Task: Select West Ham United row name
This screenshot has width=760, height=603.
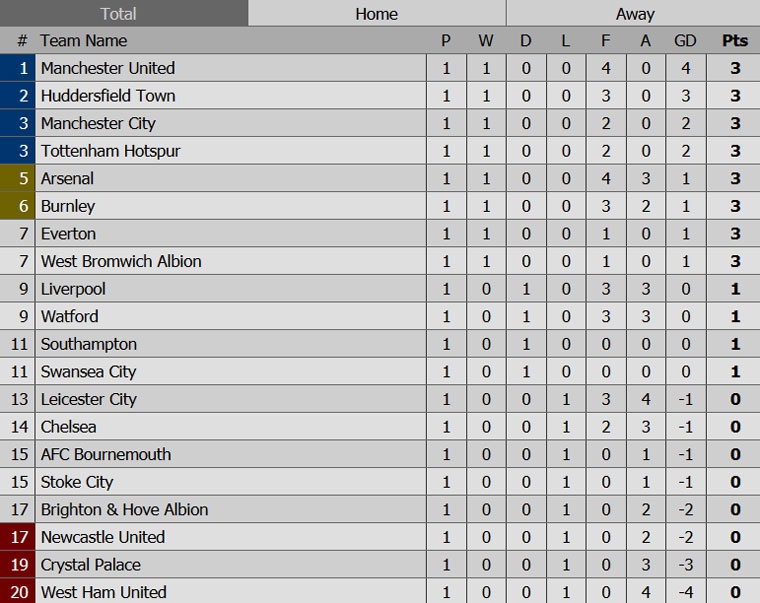Action: click(x=103, y=592)
